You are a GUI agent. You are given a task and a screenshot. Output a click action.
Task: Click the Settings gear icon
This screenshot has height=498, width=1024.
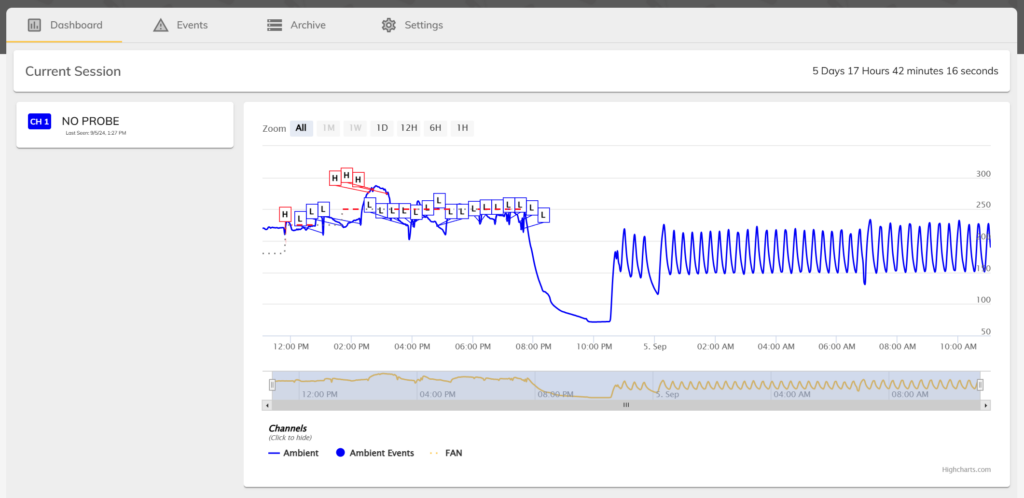click(x=389, y=25)
